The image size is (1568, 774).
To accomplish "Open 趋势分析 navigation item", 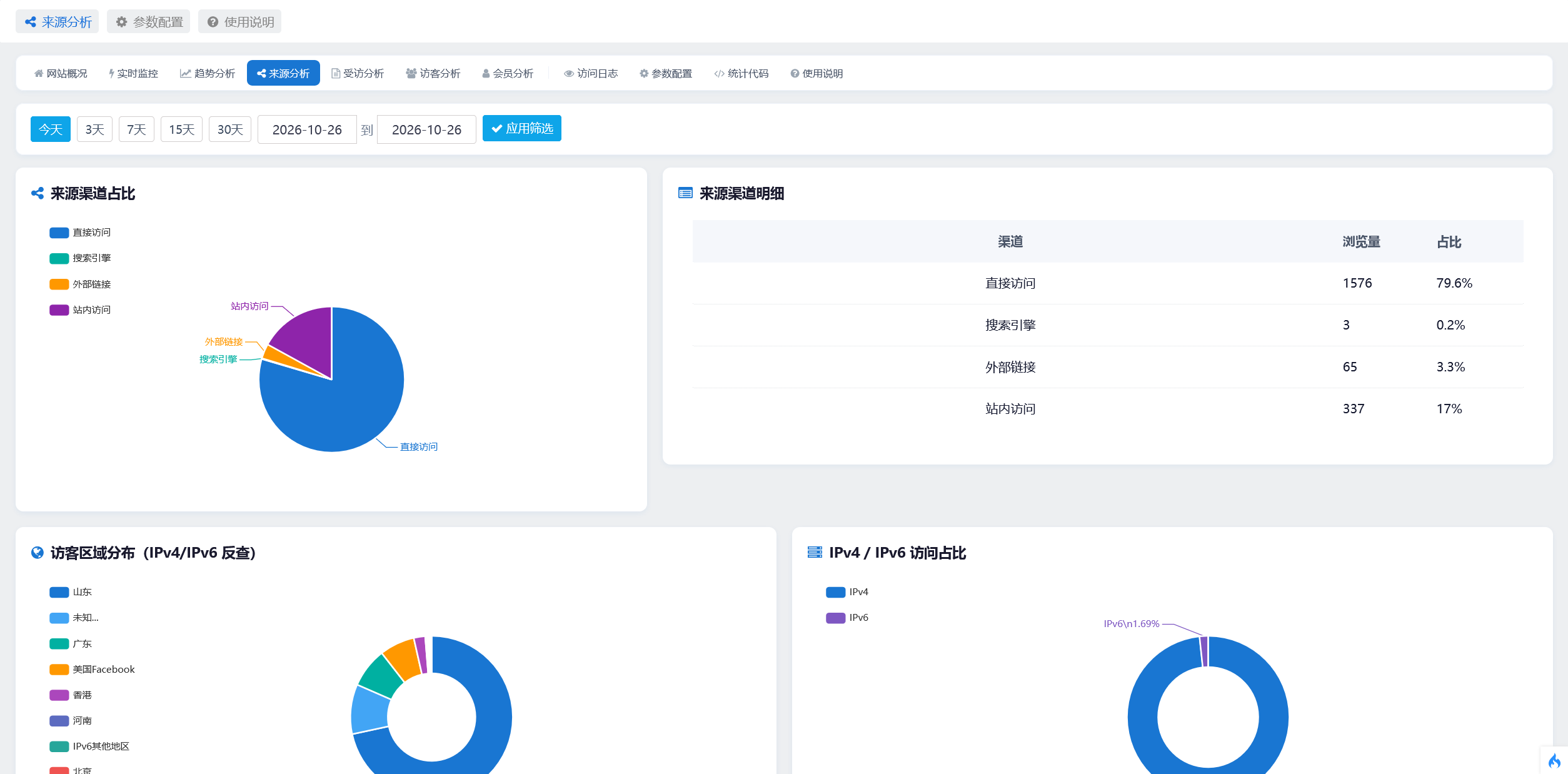I will [208, 73].
